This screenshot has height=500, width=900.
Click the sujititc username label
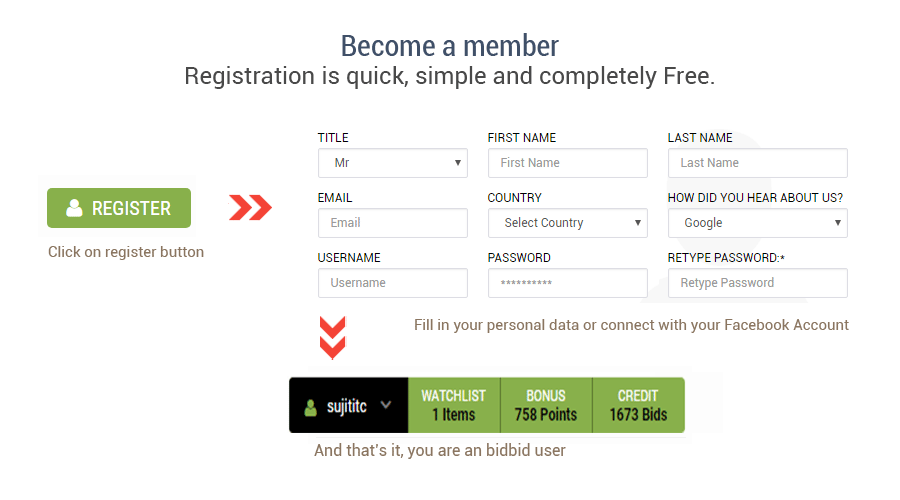(347, 406)
